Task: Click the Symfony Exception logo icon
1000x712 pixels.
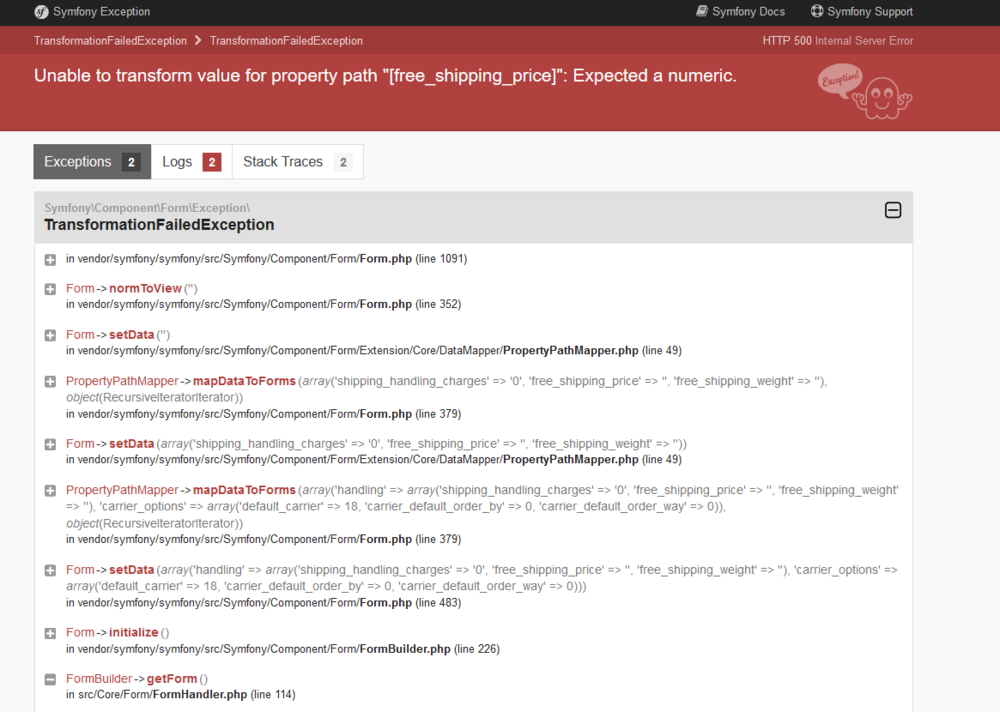Action: (x=40, y=13)
